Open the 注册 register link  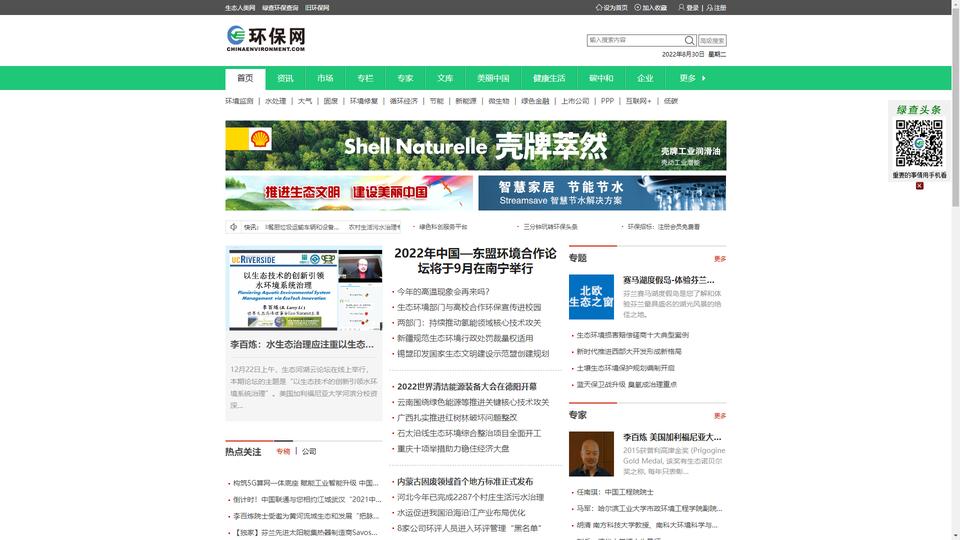pos(716,8)
